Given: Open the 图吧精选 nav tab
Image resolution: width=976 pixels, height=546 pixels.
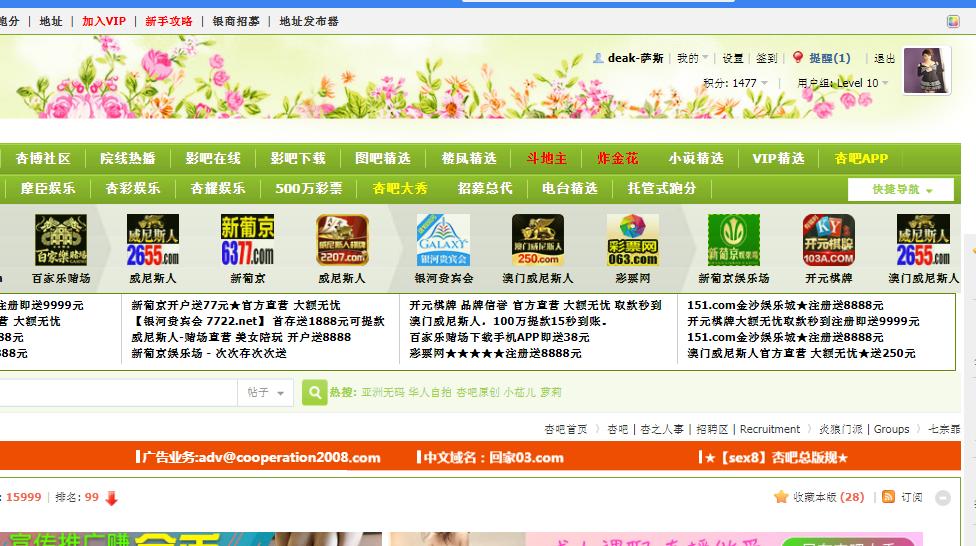Looking at the screenshot, I should 383,158.
